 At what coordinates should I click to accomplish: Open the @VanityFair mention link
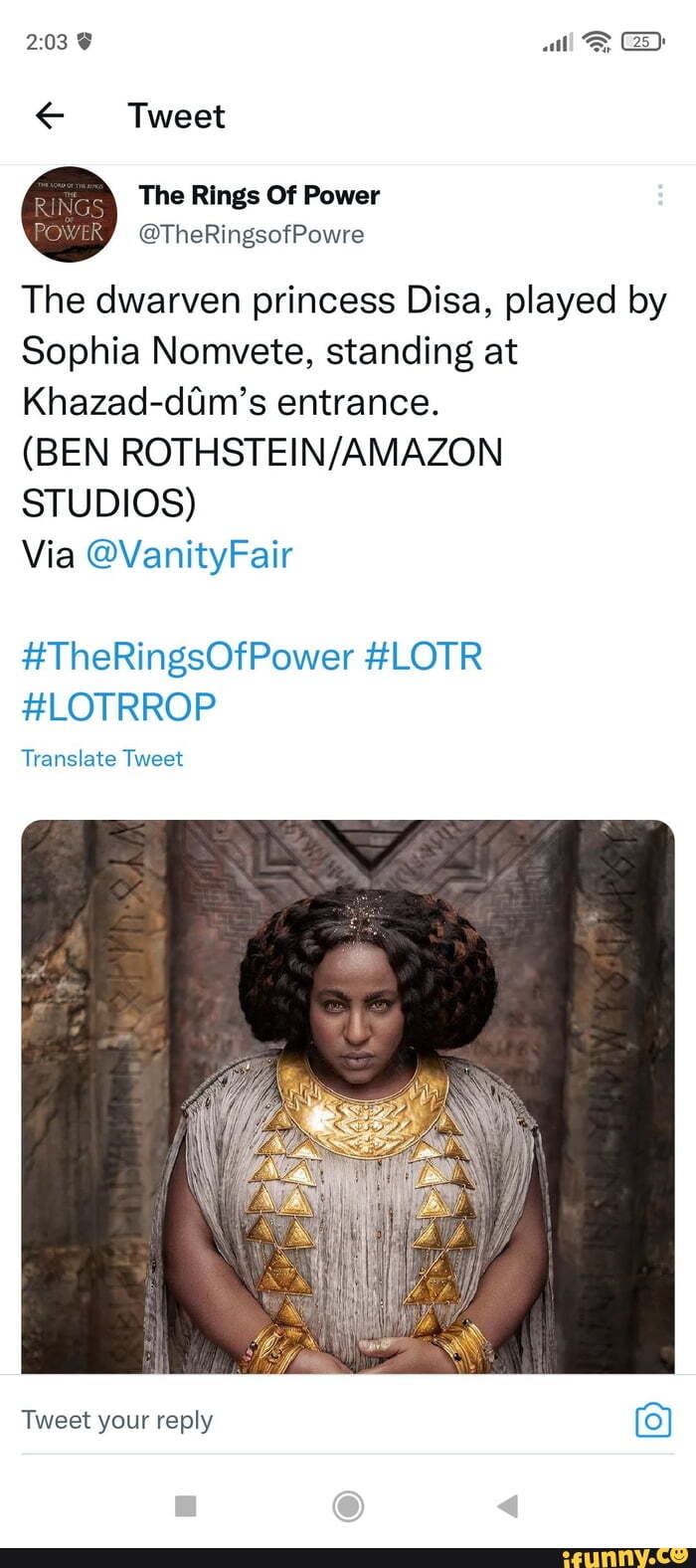click(x=189, y=554)
